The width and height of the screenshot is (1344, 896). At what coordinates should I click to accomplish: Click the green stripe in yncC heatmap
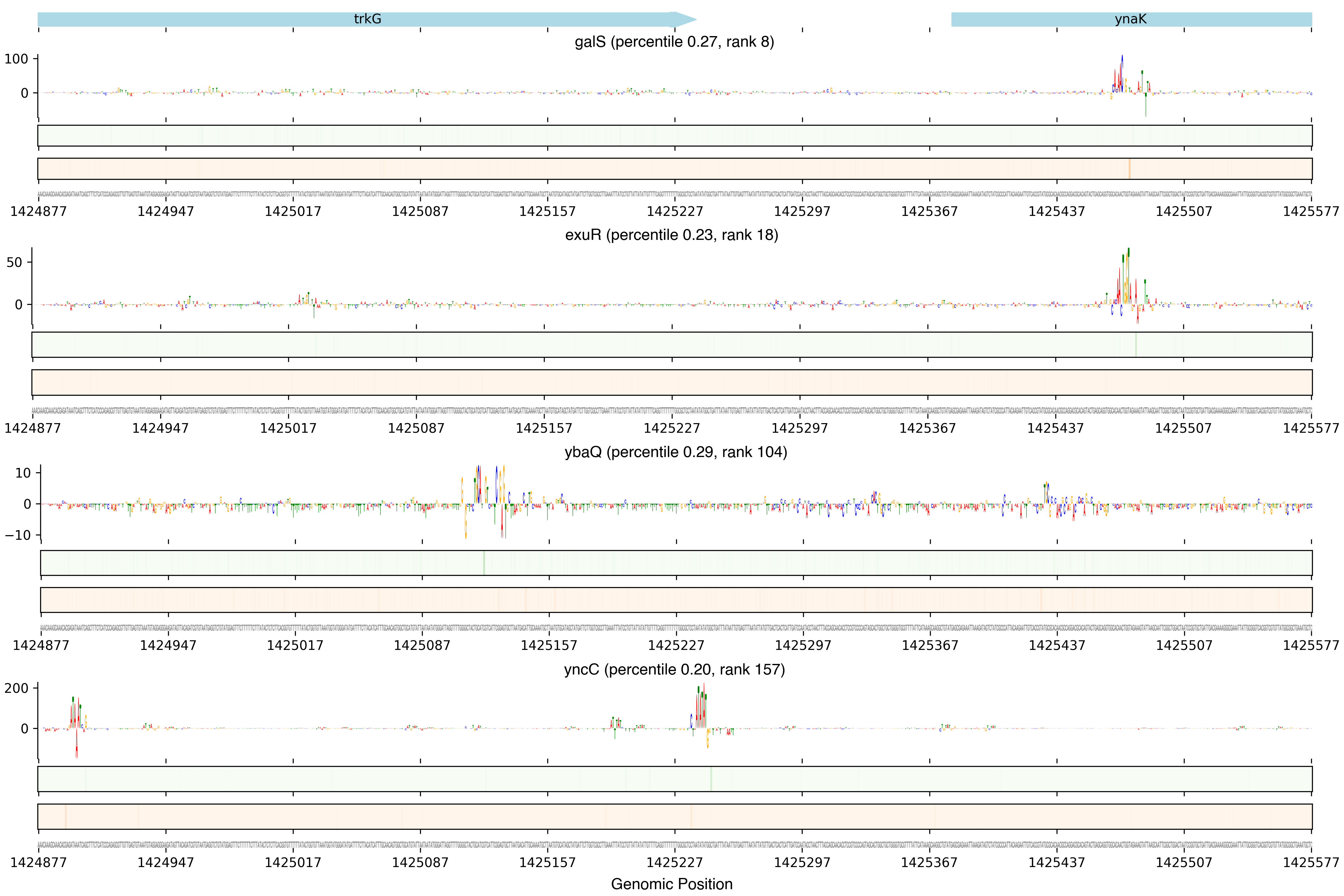711,779
